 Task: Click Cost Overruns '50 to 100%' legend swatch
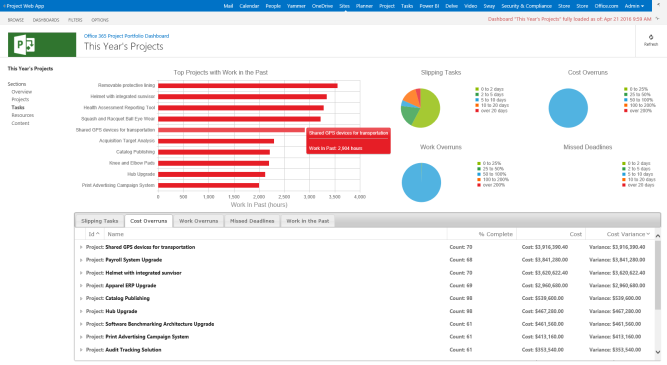tap(626, 100)
